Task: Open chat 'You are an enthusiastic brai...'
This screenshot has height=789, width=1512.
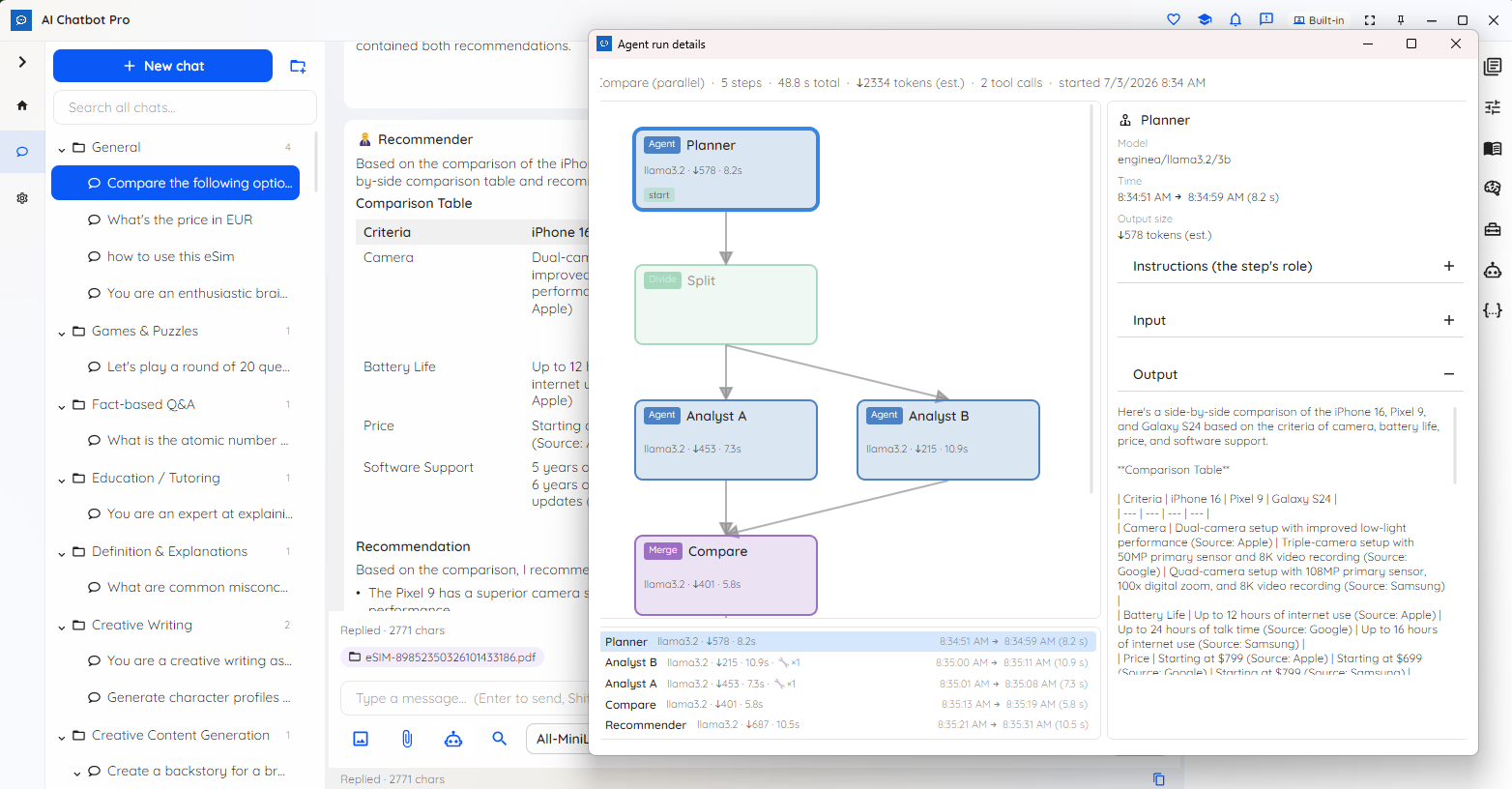Action: coord(175,293)
